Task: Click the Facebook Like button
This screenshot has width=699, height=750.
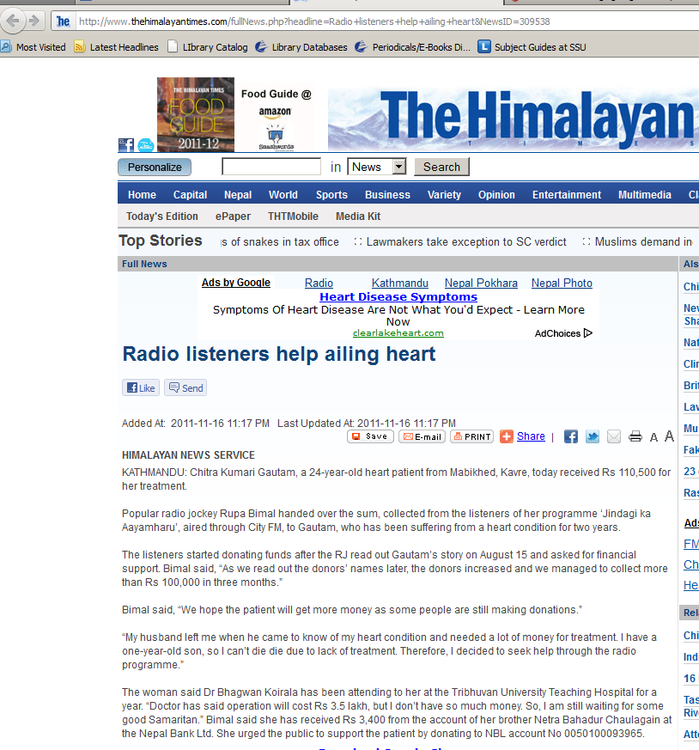Action: point(140,388)
